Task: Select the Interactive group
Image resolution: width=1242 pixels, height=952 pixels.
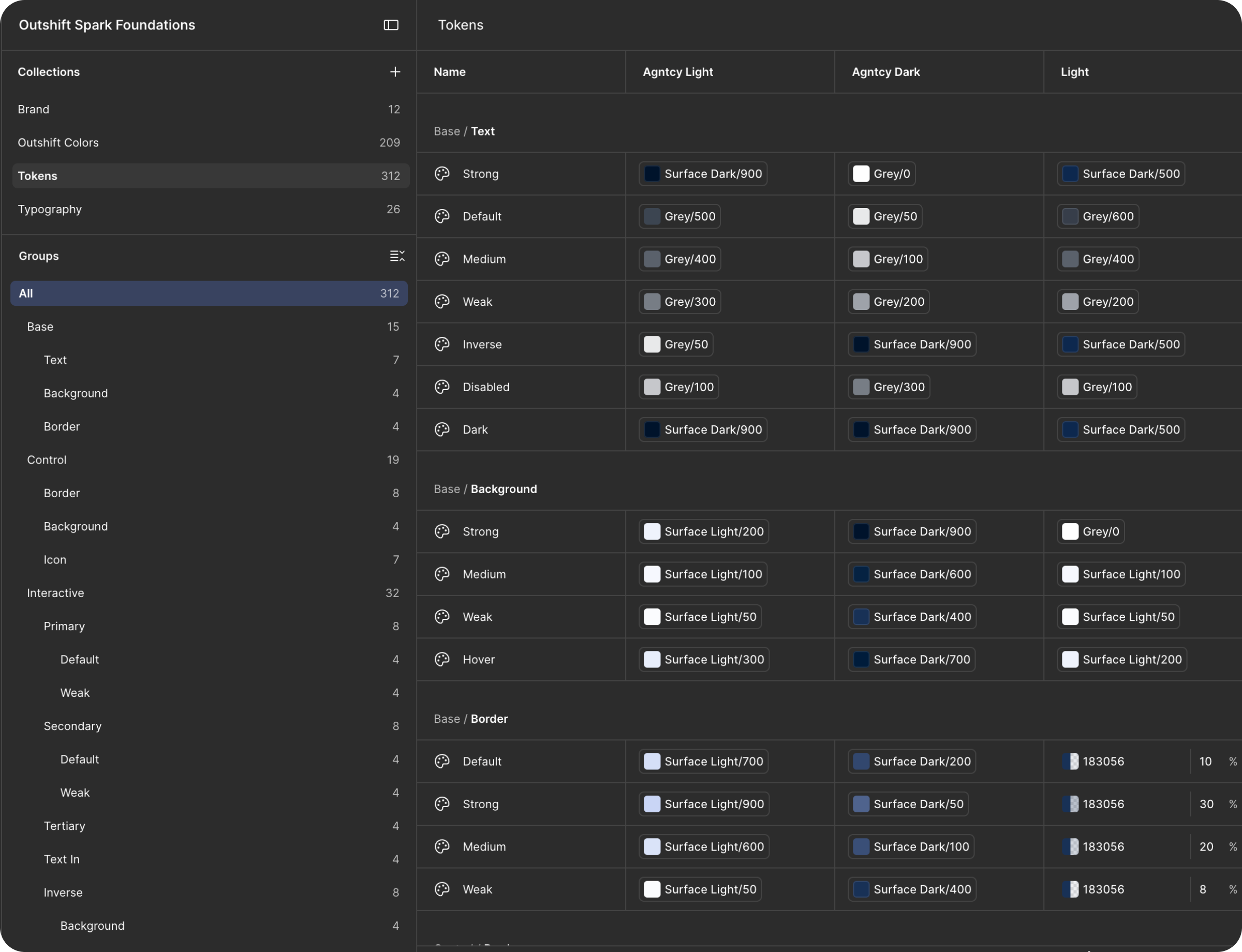Action: (209, 593)
